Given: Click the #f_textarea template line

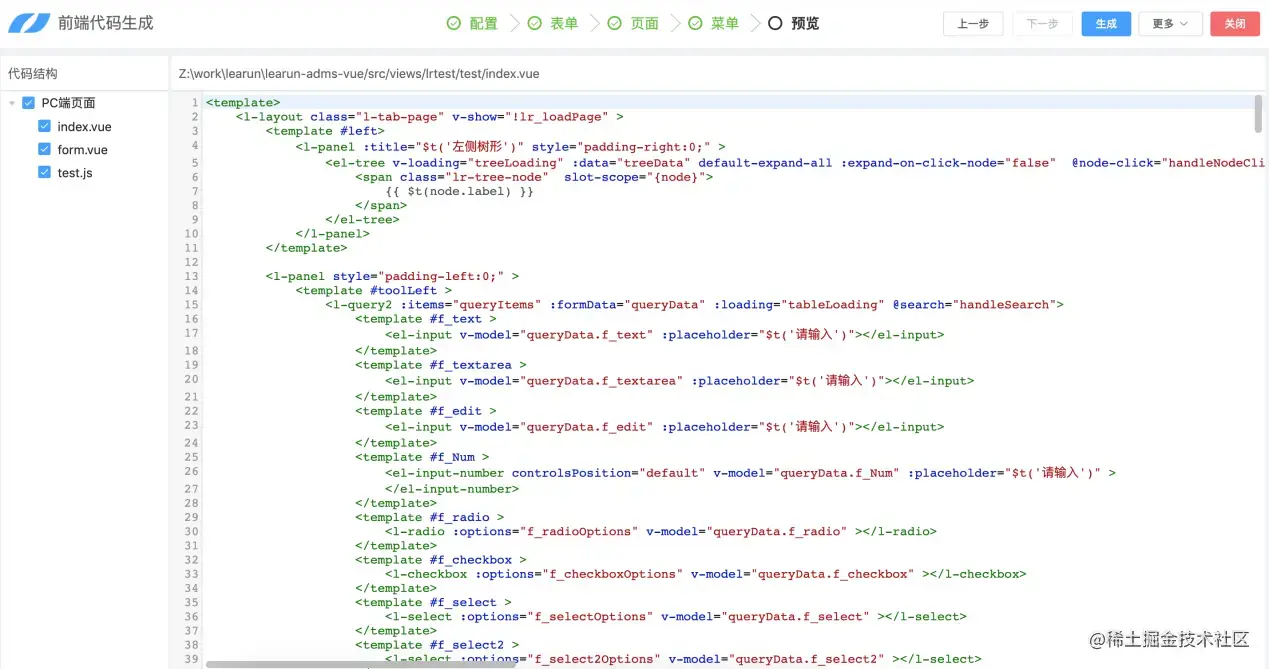Looking at the screenshot, I should click(441, 365).
